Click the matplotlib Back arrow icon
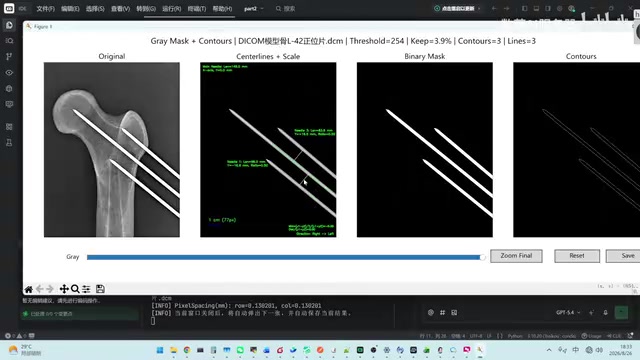The width and height of the screenshot is (640, 360). [40, 289]
